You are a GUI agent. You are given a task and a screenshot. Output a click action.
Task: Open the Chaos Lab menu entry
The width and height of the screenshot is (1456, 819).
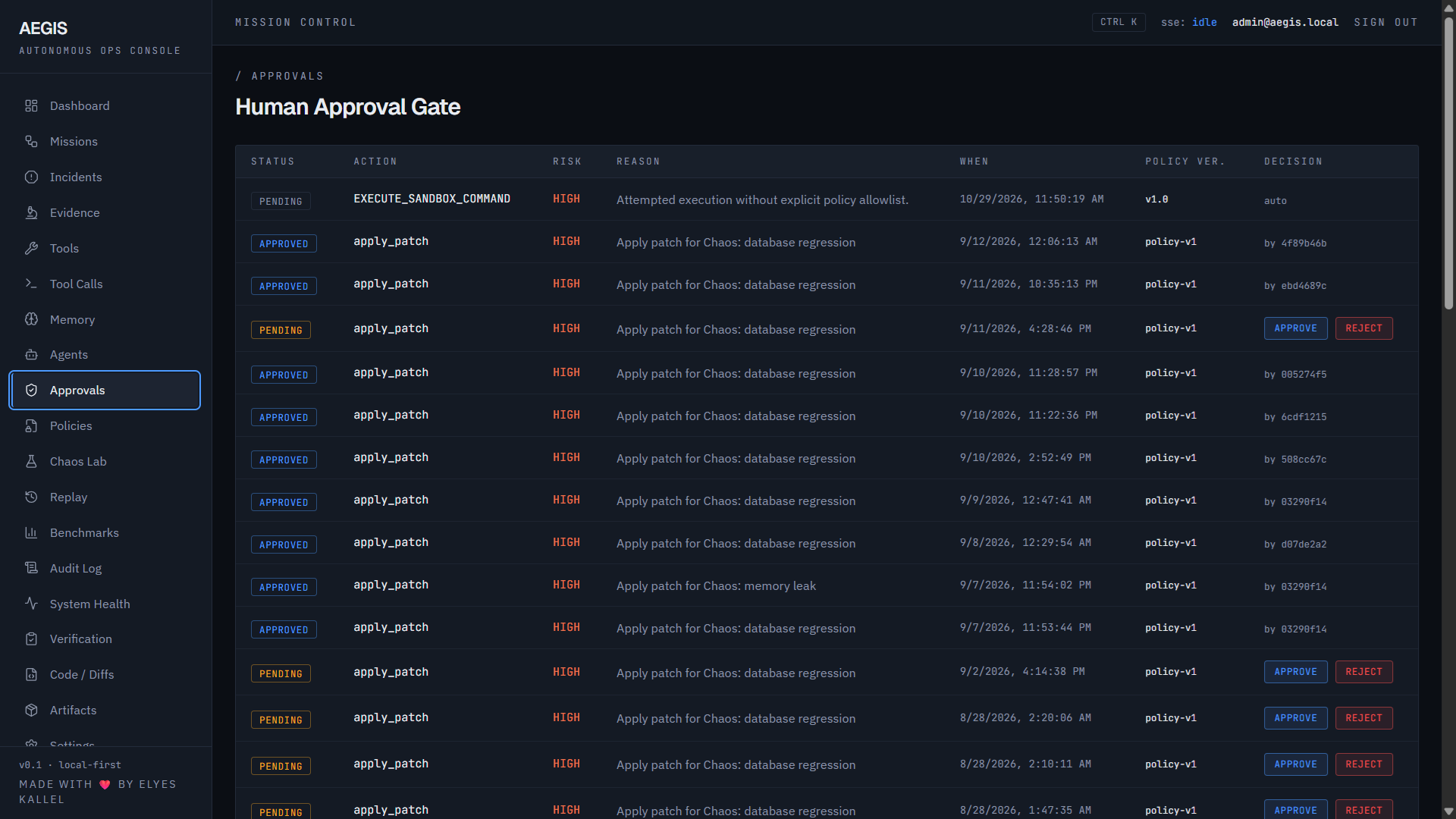(x=105, y=462)
